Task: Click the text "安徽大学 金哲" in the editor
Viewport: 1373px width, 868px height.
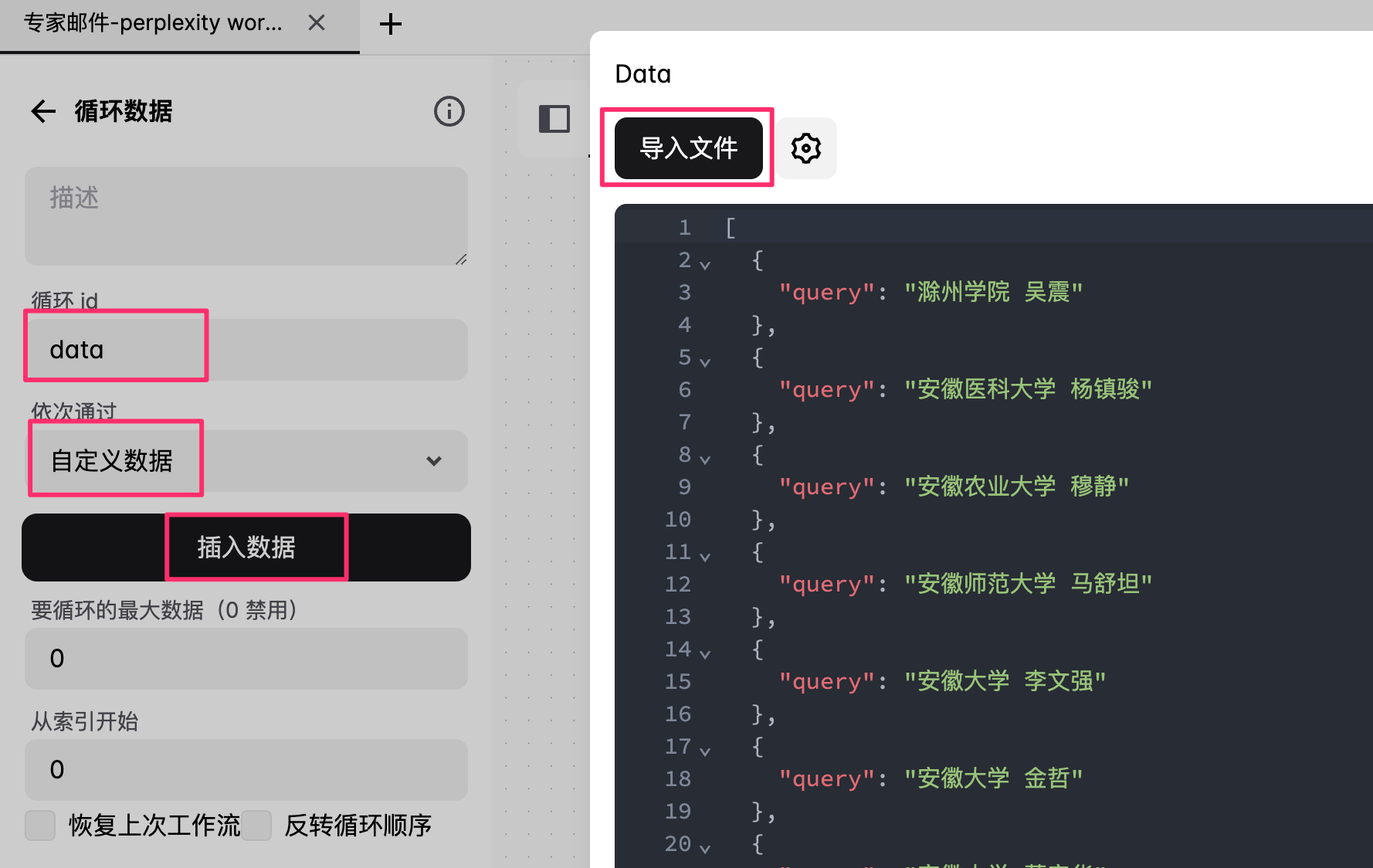Action: [994, 778]
